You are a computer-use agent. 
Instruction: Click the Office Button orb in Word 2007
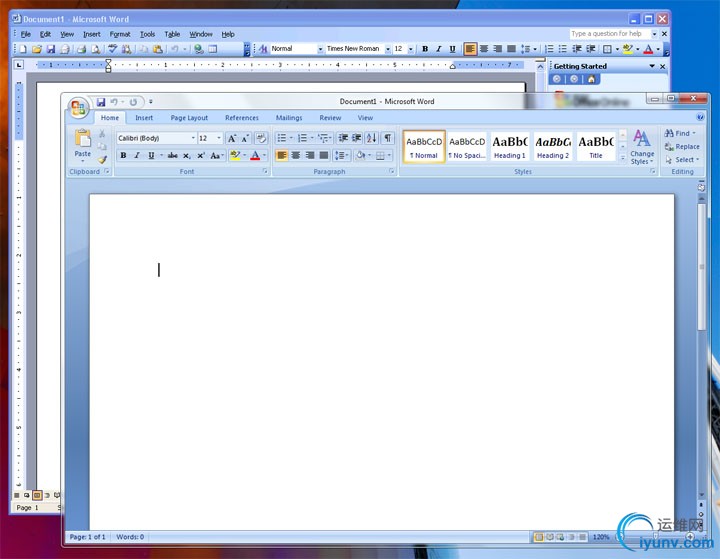(78, 108)
